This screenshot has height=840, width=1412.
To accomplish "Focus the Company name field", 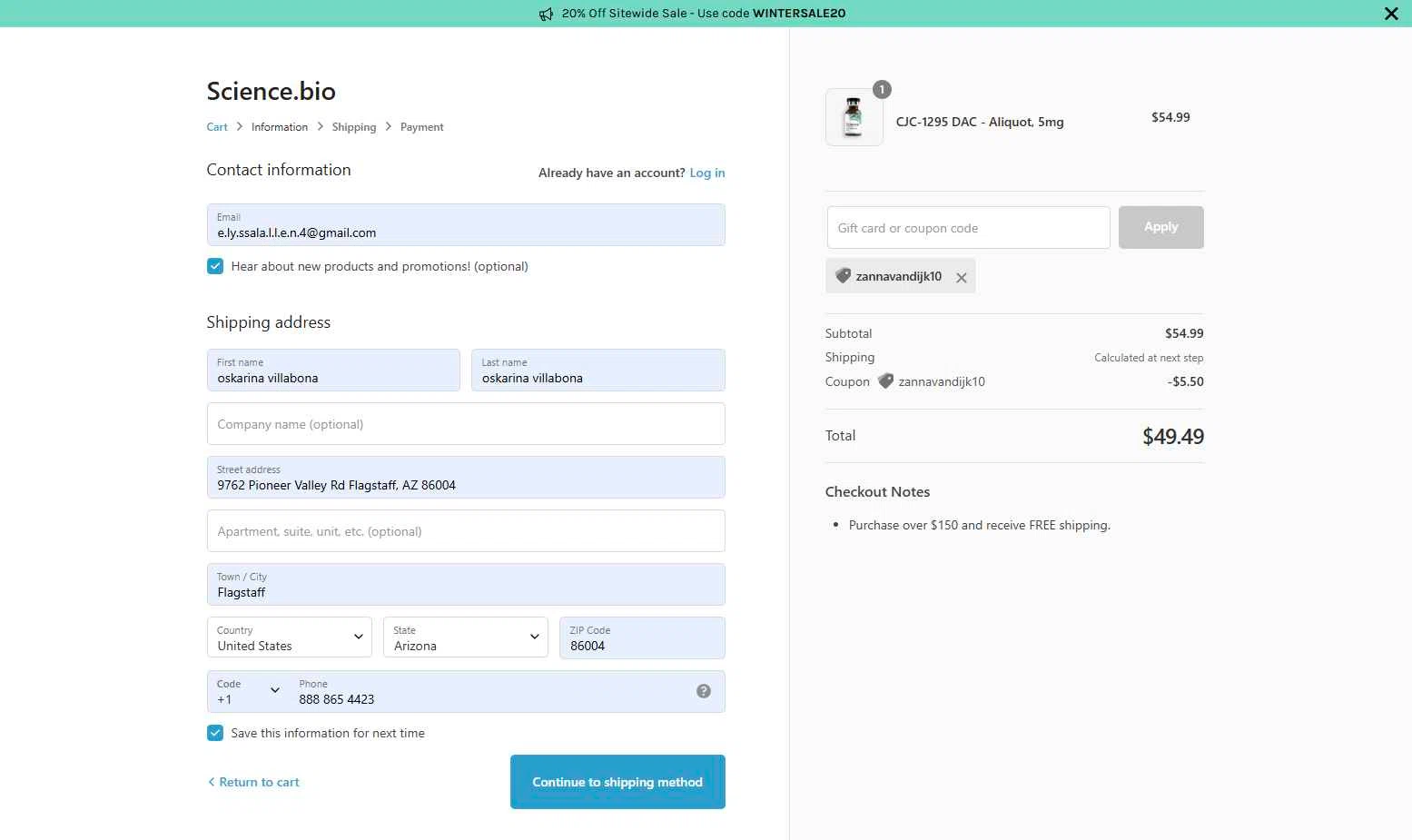I will pyautogui.click(x=466, y=423).
